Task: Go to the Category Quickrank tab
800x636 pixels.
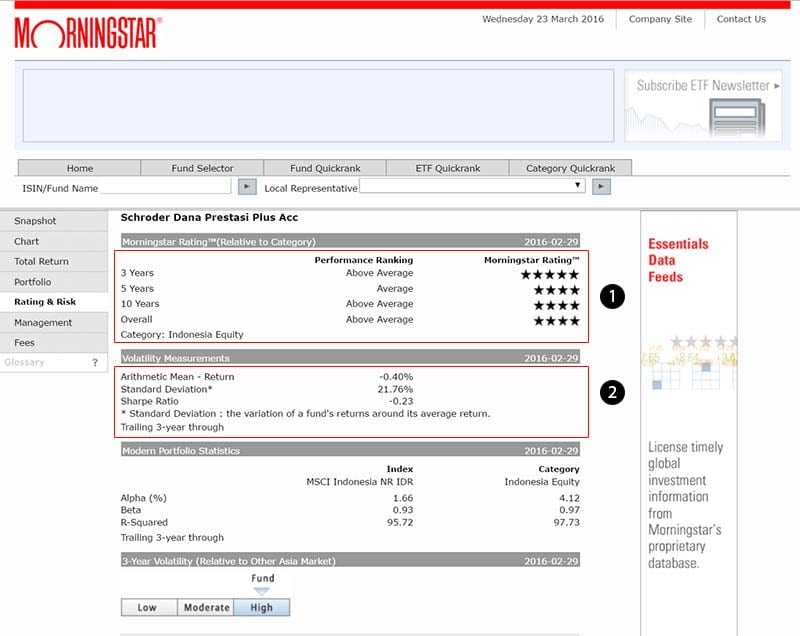Action: tap(571, 168)
